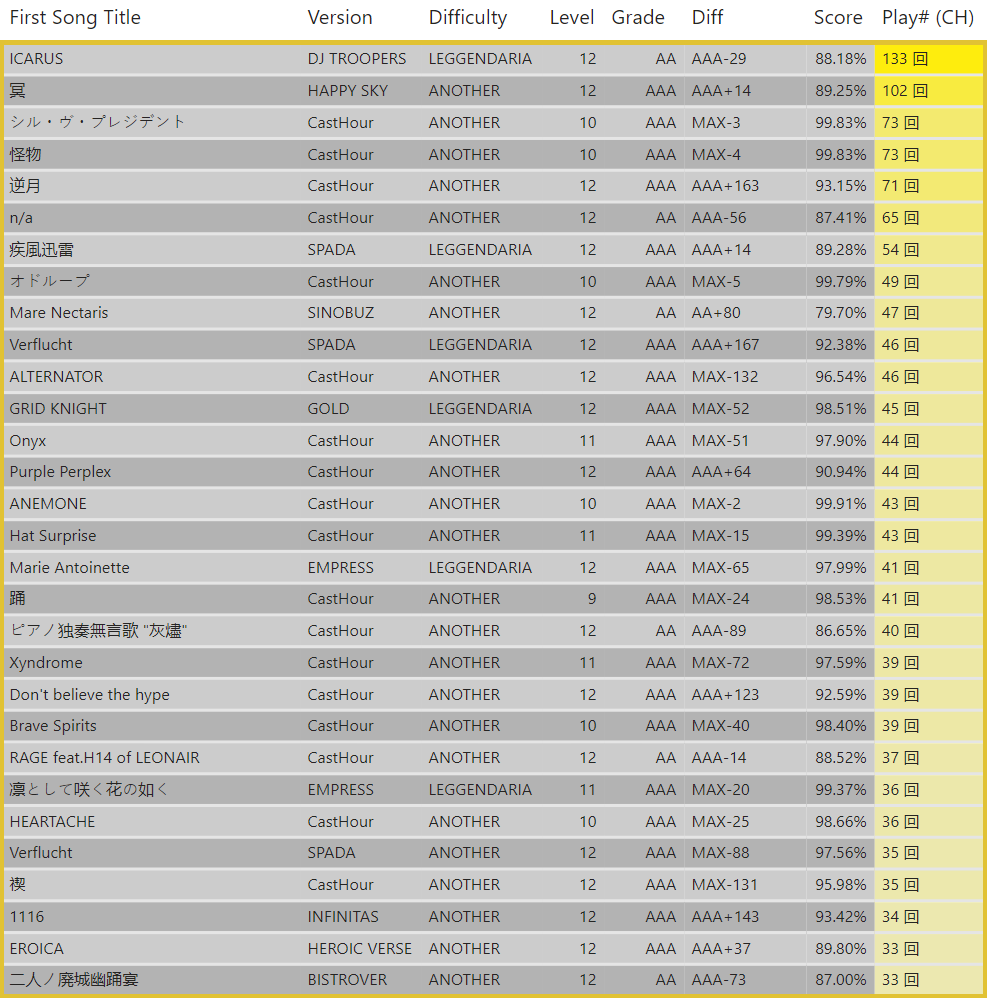This screenshot has height=998, width=987.
Task: Select the Level column header
Action: click(x=572, y=18)
